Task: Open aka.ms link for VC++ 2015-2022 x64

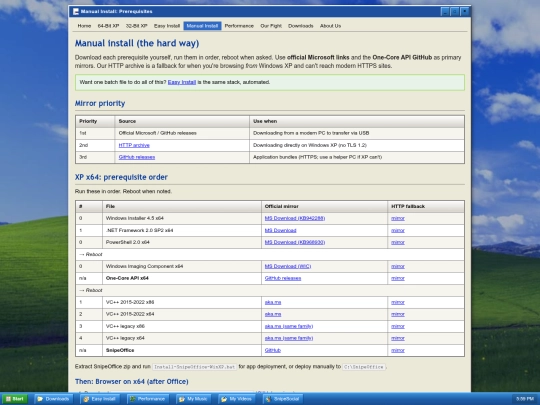Action: (x=273, y=314)
